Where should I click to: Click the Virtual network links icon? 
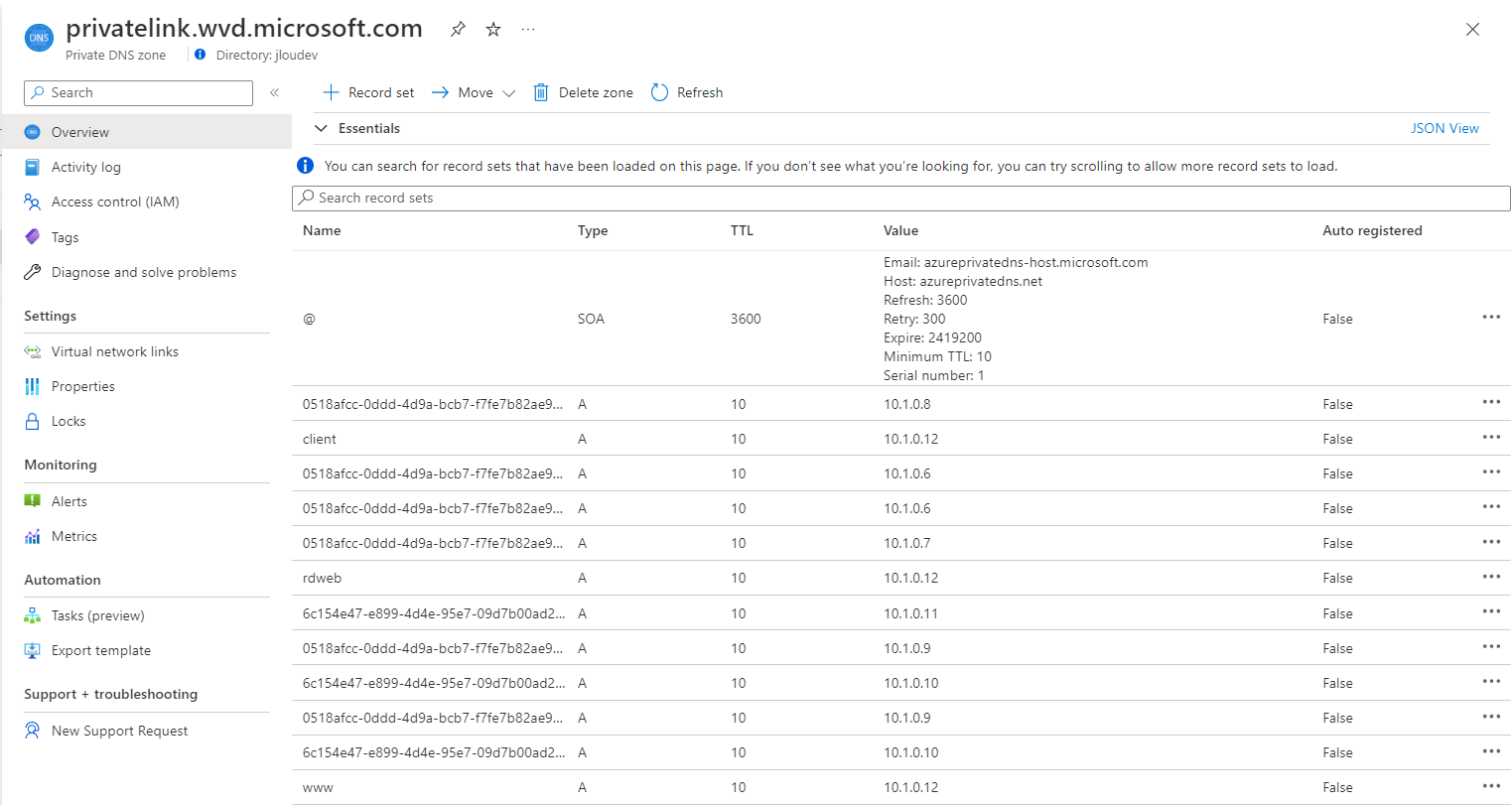[x=33, y=351]
